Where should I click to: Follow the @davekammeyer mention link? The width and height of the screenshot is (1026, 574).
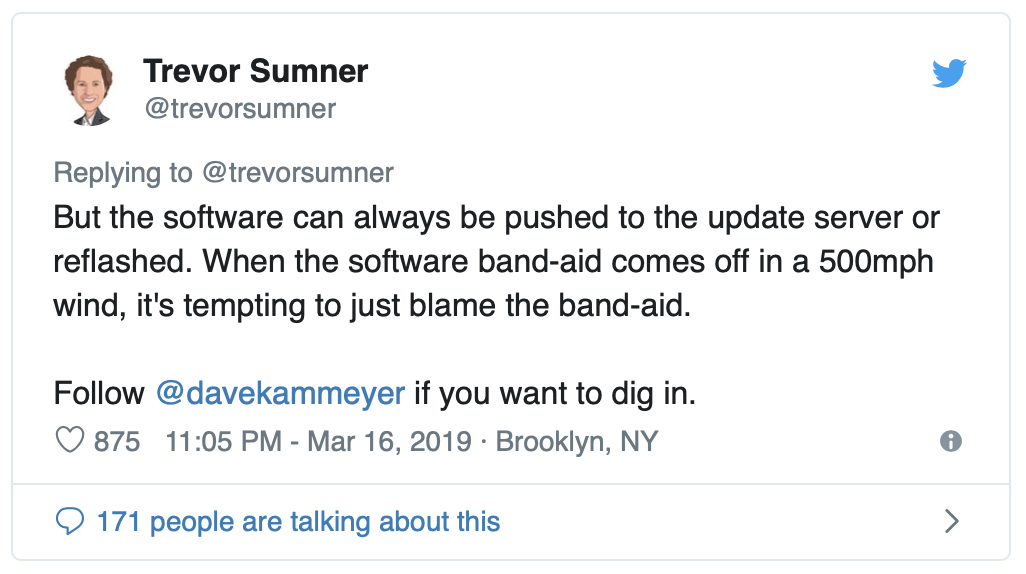pos(280,393)
